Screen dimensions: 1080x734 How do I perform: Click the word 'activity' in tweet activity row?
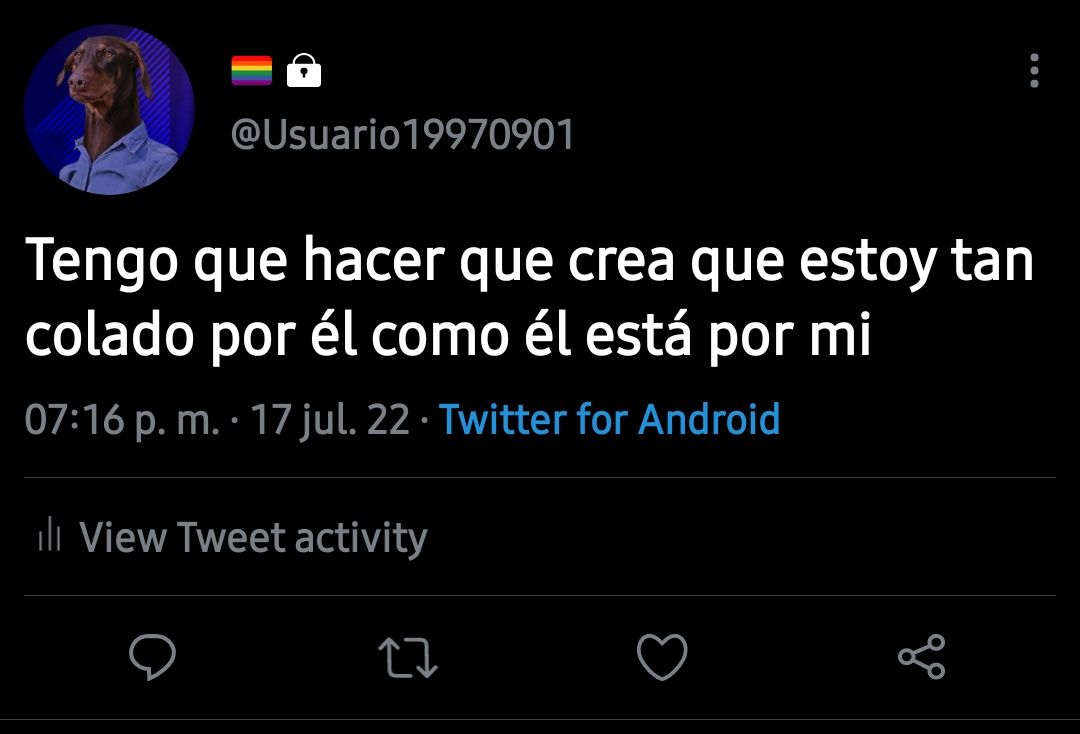(x=362, y=538)
